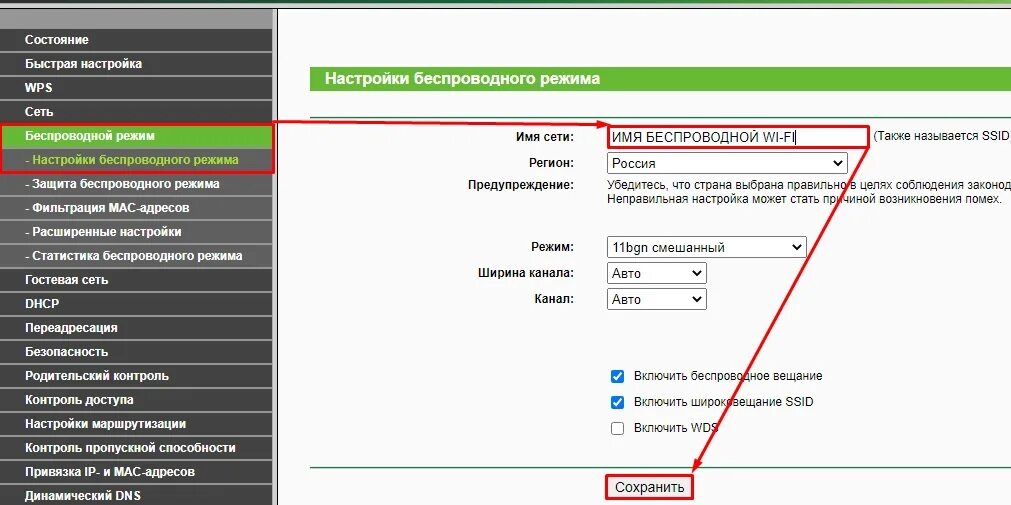The height and width of the screenshot is (505, 1011).
Task: Click the 'Также называется SSID' note
Action: pyautogui.click(x=942, y=137)
